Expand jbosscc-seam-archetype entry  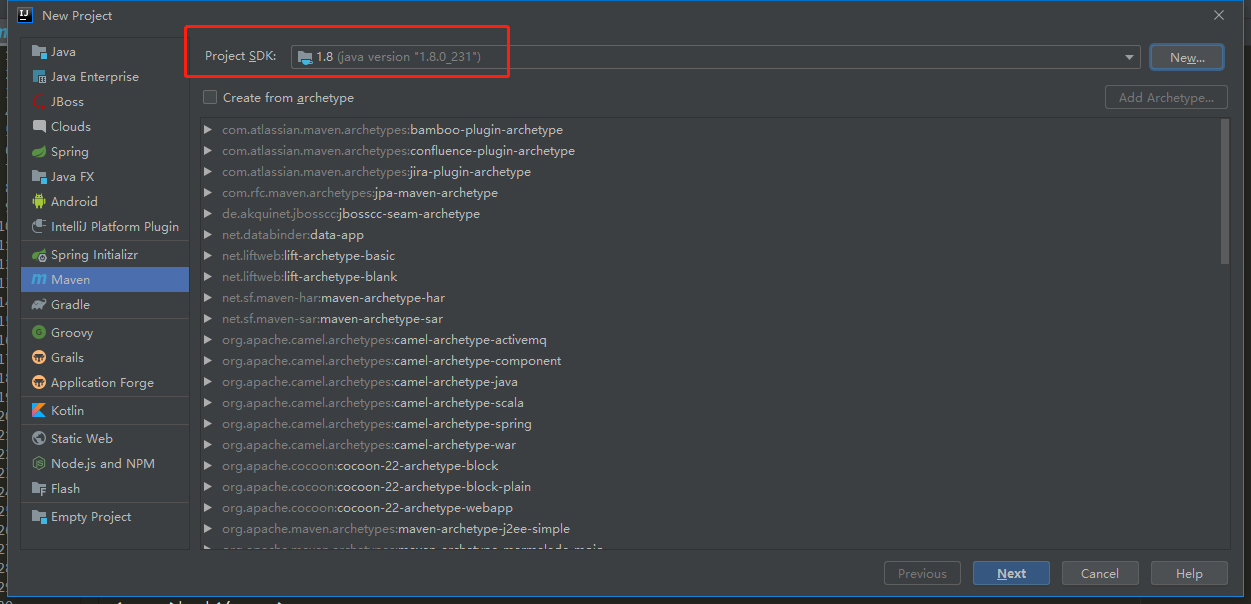tap(208, 214)
